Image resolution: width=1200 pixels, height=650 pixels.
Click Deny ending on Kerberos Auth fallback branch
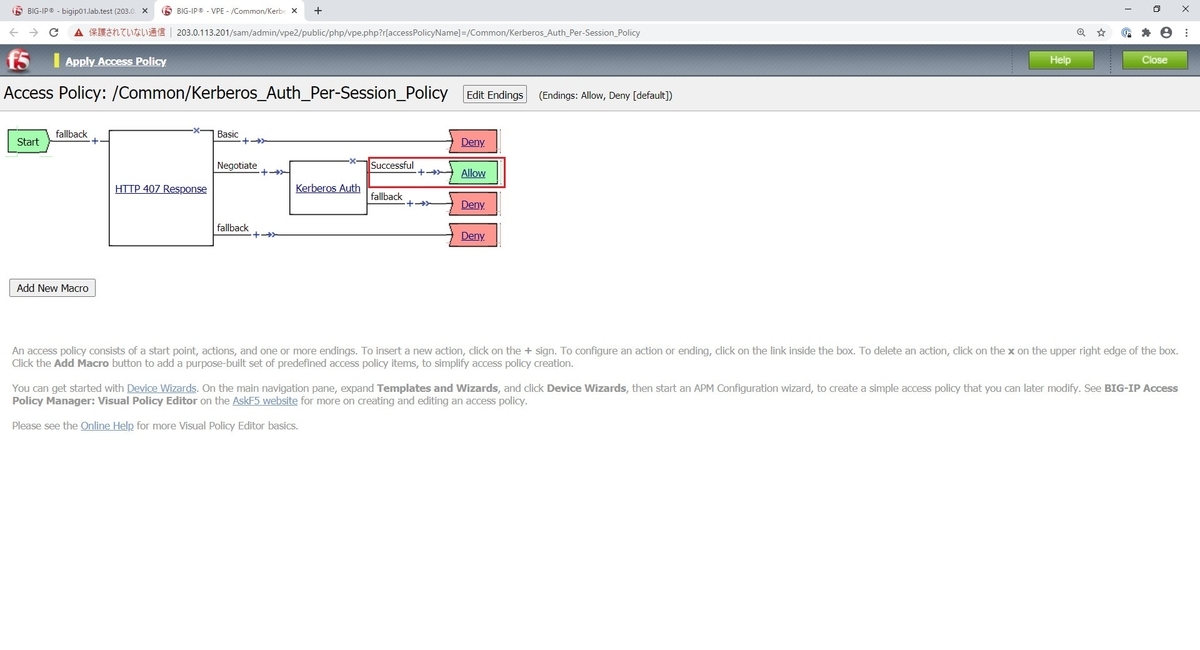[x=473, y=204]
